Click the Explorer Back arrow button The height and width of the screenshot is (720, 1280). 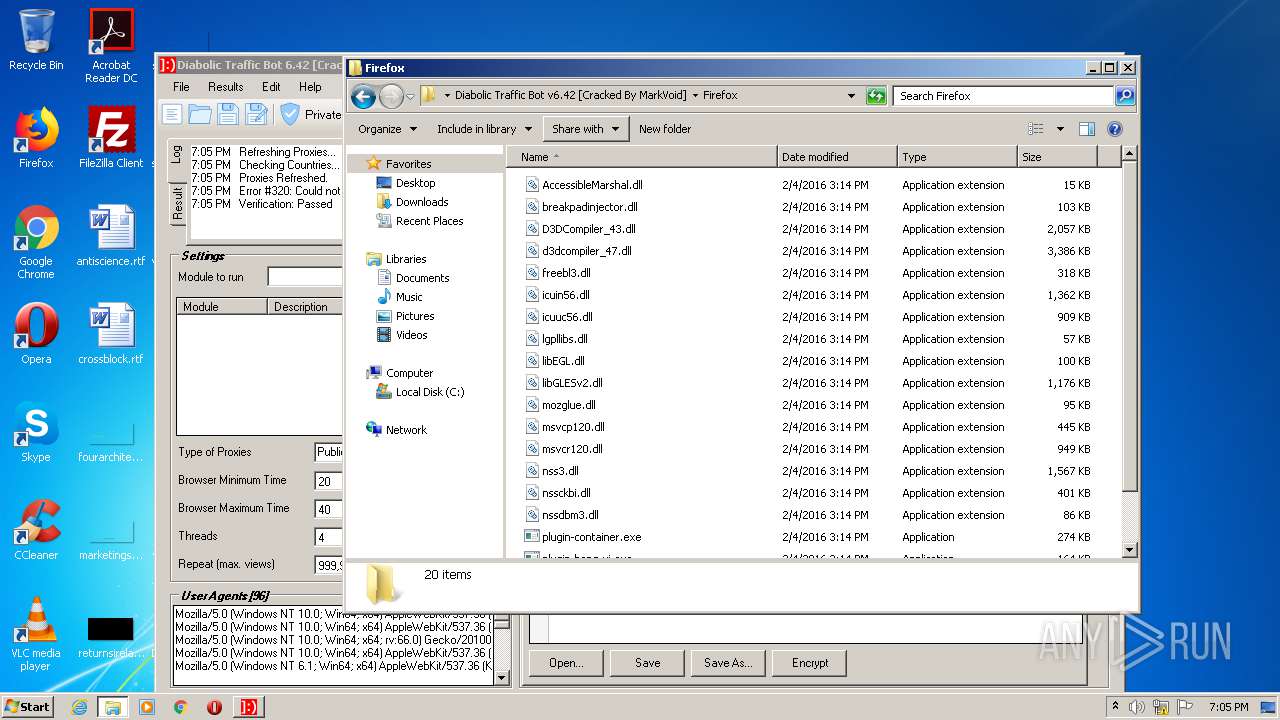(364, 96)
